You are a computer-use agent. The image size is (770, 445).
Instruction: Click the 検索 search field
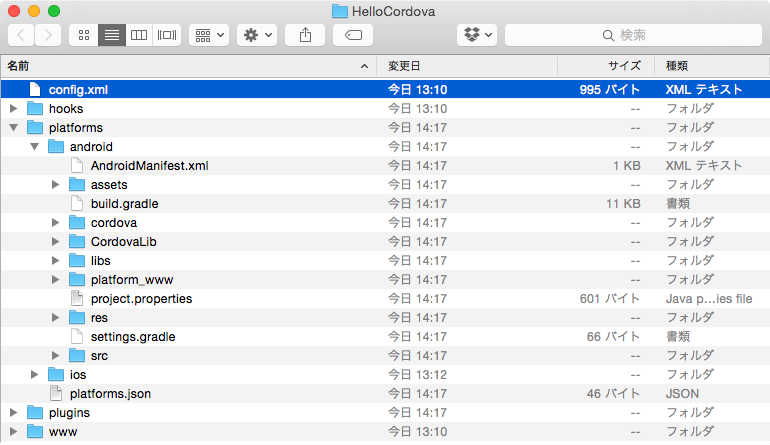pyautogui.click(x=632, y=35)
